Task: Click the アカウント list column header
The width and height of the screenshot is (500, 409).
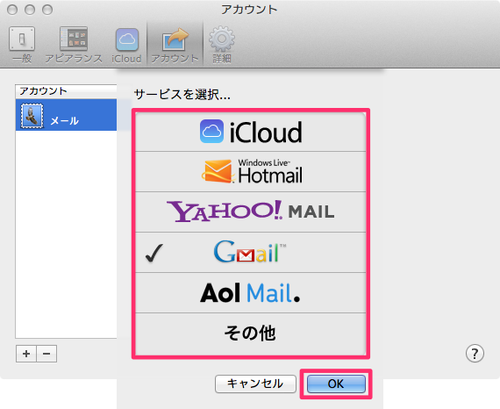Action: 66,91
